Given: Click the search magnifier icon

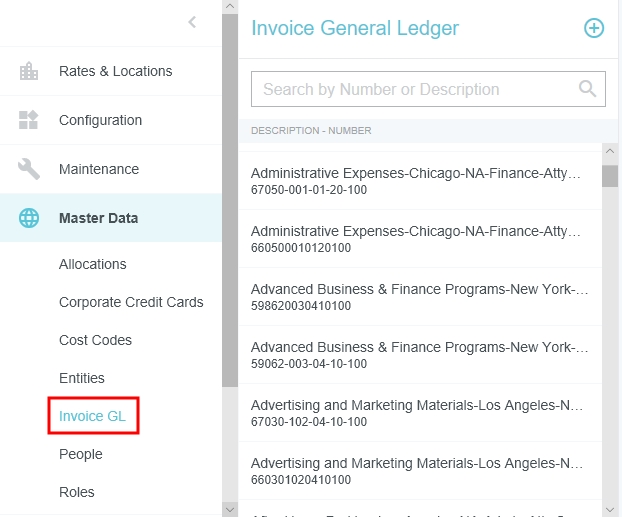Looking at the screenshot, I should [588, 89].
